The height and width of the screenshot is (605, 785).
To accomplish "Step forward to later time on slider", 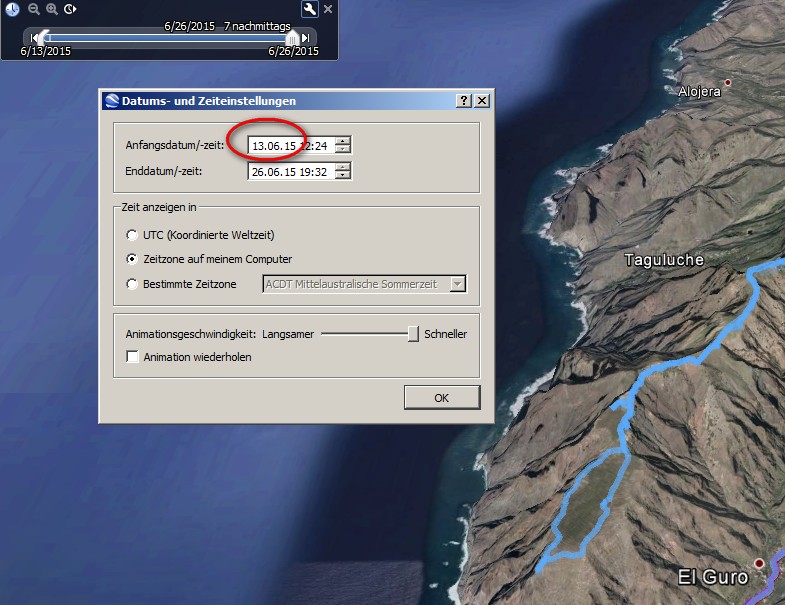I will click(x=305, y=38).
